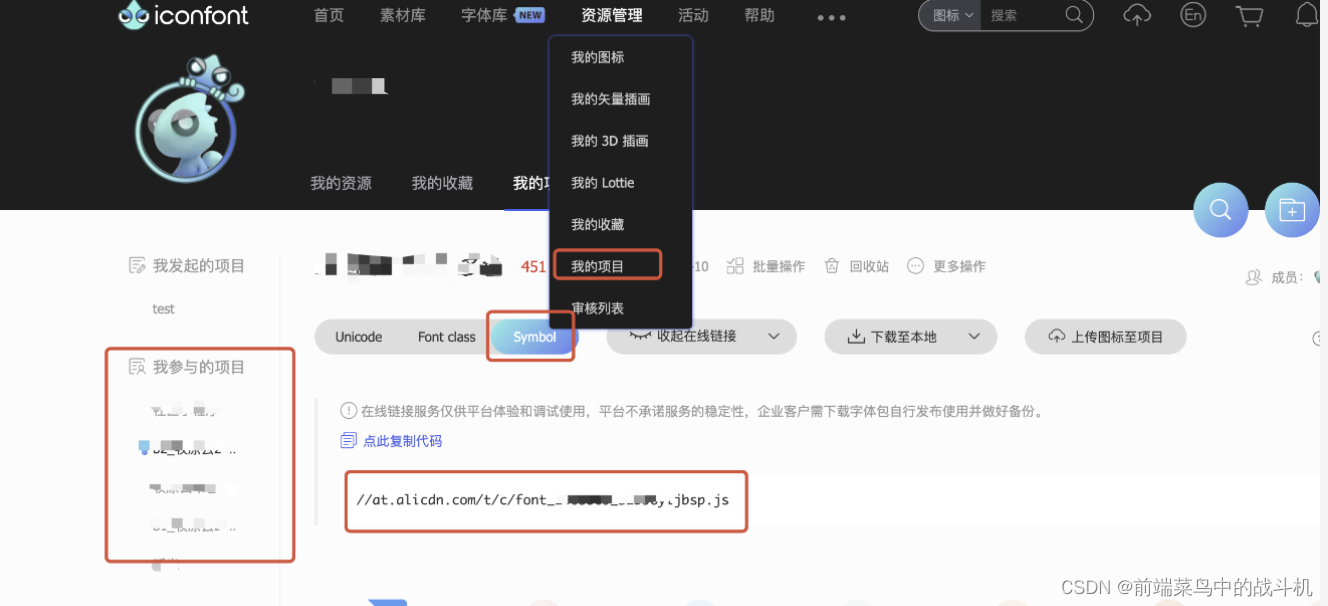The width and height of the screenshot is (1328, 606).
Task: Click the 点此复制代码 copy link
Action: pyautogui.click(x=402, y=440)
